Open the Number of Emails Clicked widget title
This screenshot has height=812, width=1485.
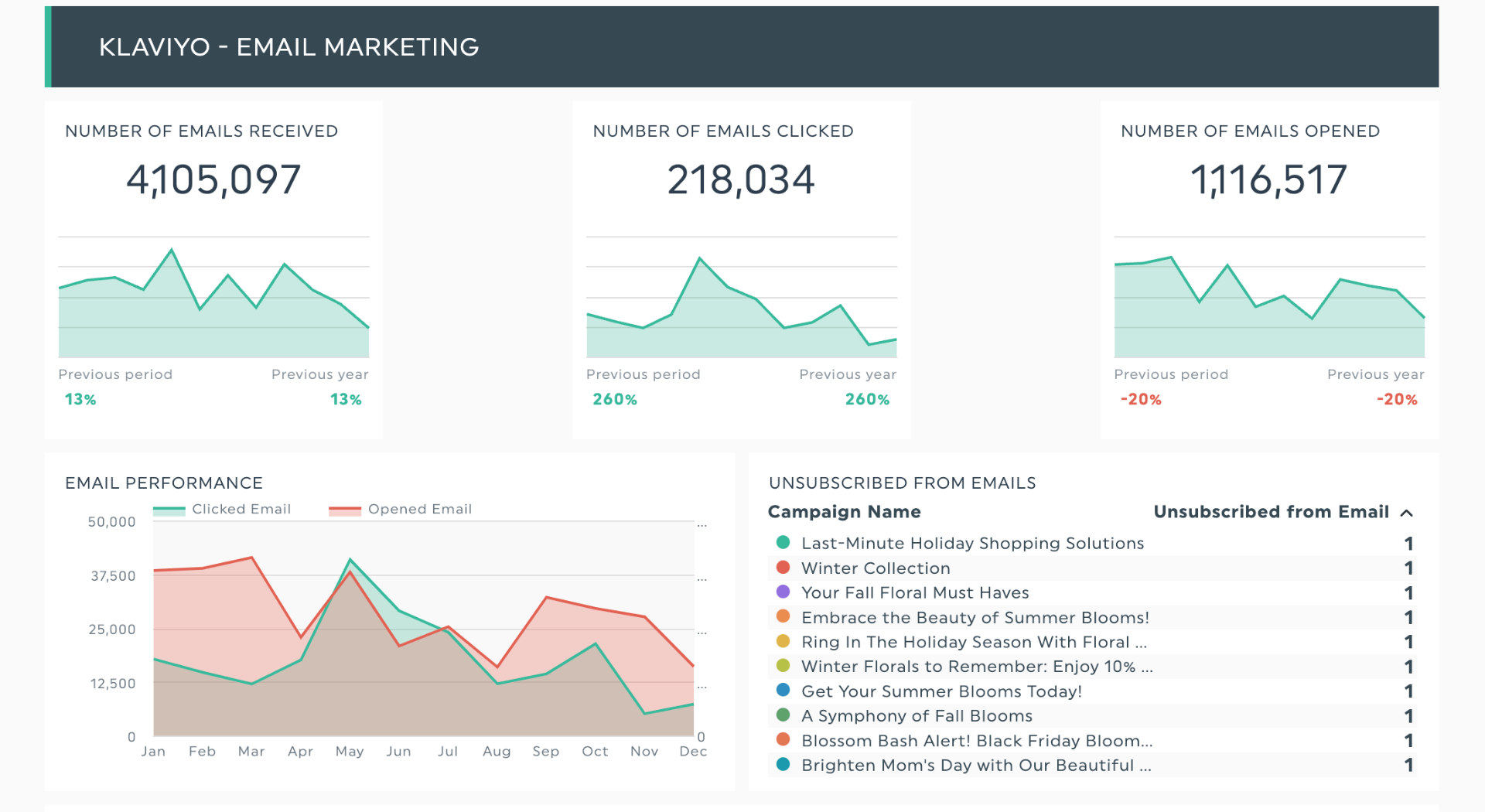(x=722, y=131)
